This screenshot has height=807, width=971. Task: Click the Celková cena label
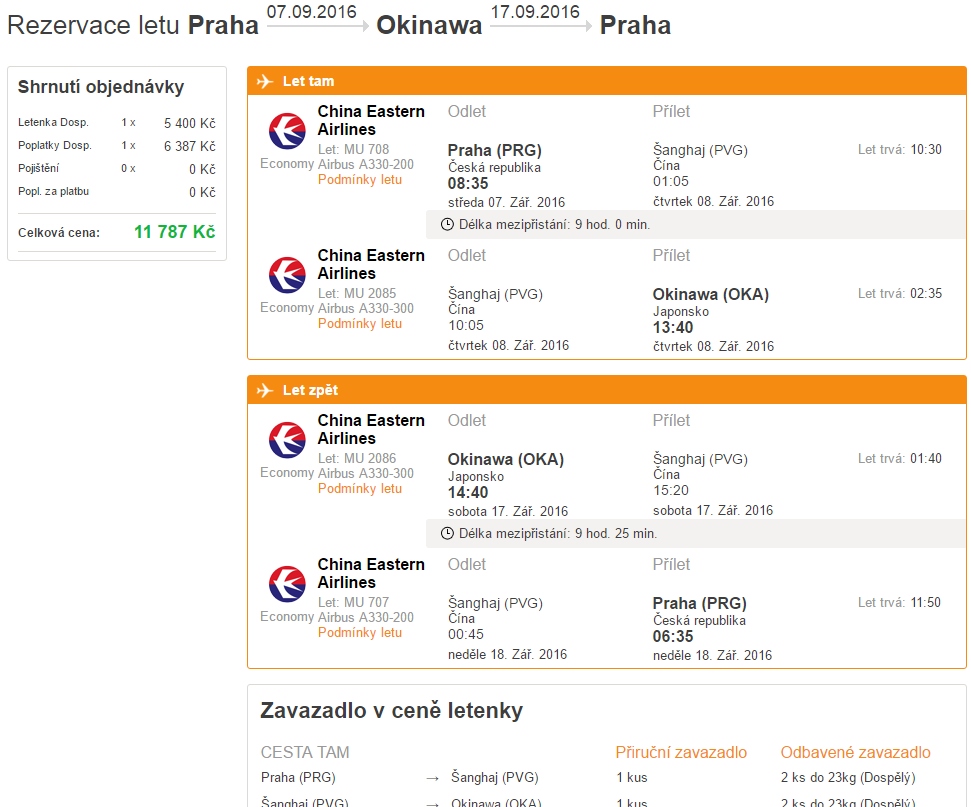[x=59, y=233]
